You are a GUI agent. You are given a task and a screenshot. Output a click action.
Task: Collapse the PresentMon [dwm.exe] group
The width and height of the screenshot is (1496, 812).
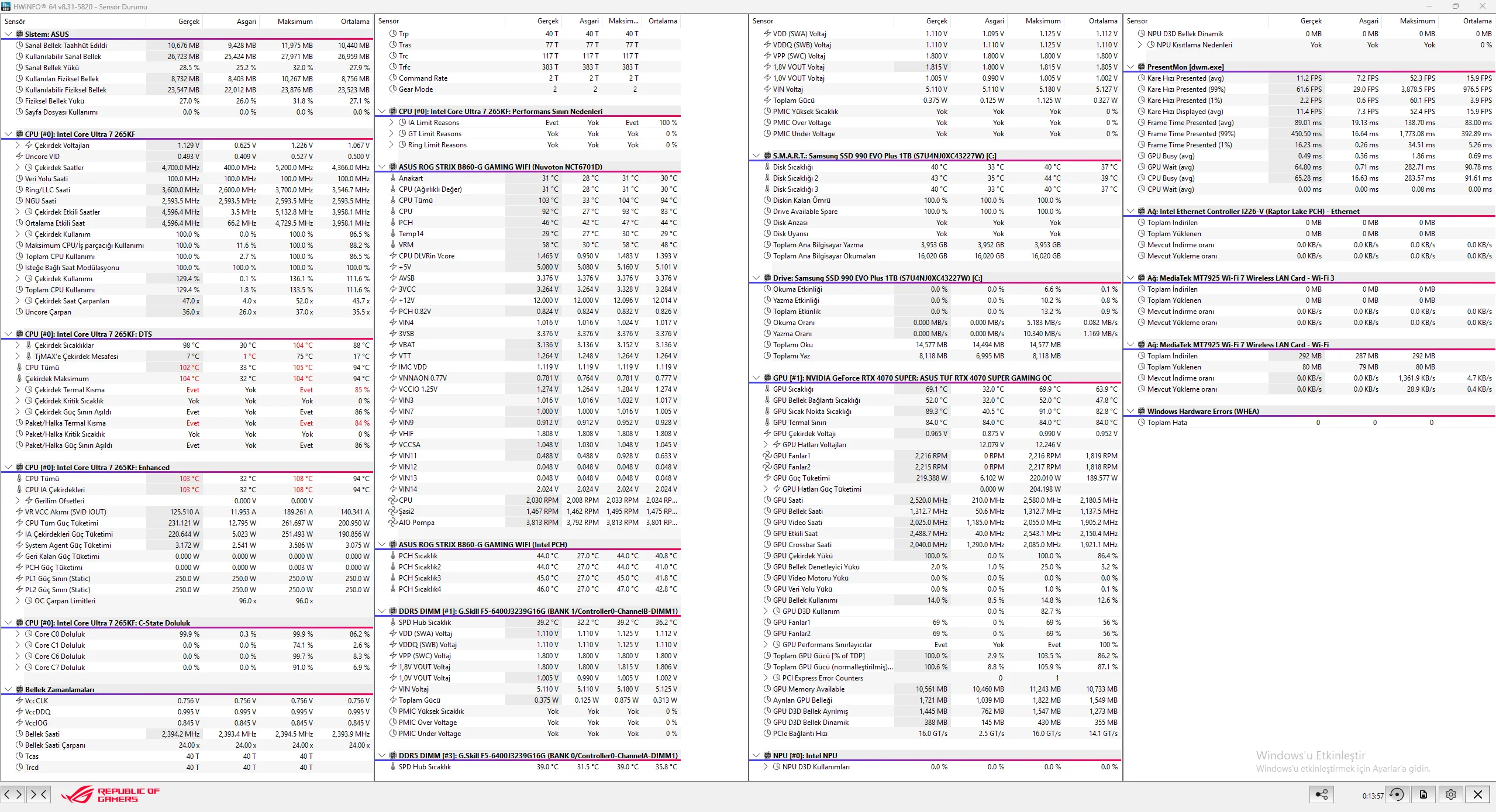tap(1130, 67)
